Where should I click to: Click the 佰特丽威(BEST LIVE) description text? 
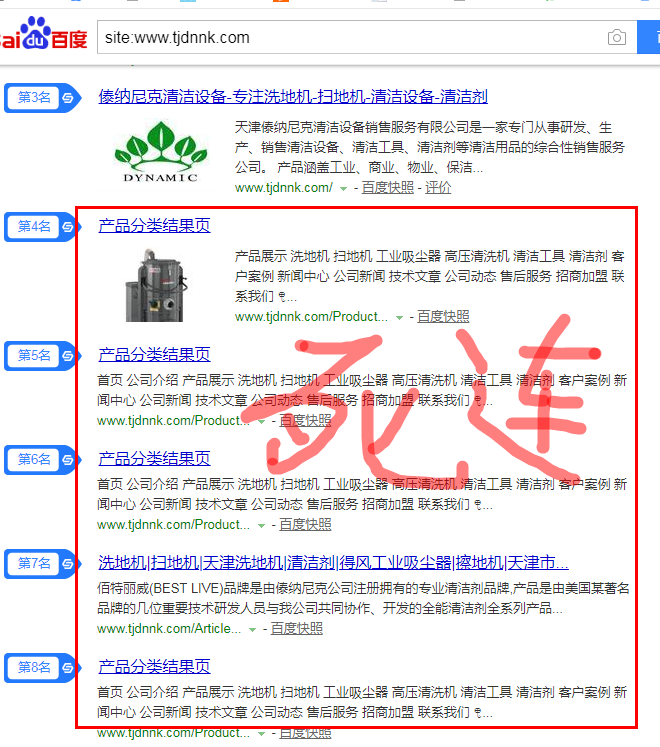tap(363, 598)
